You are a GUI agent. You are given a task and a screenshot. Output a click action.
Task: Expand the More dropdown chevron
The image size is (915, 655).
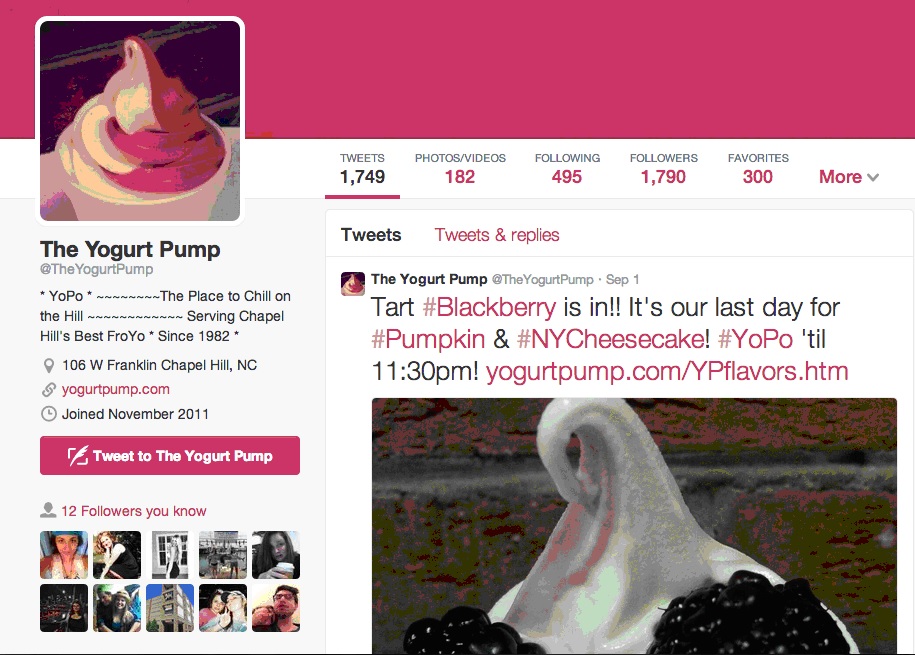click(873, 177)
